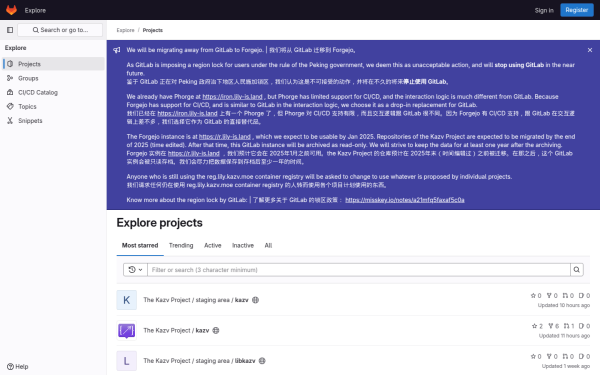Open the https://r.lily-is.land link in English paragraph
Viewport: 600px width, 375px height.
click(x=225, y=137)
